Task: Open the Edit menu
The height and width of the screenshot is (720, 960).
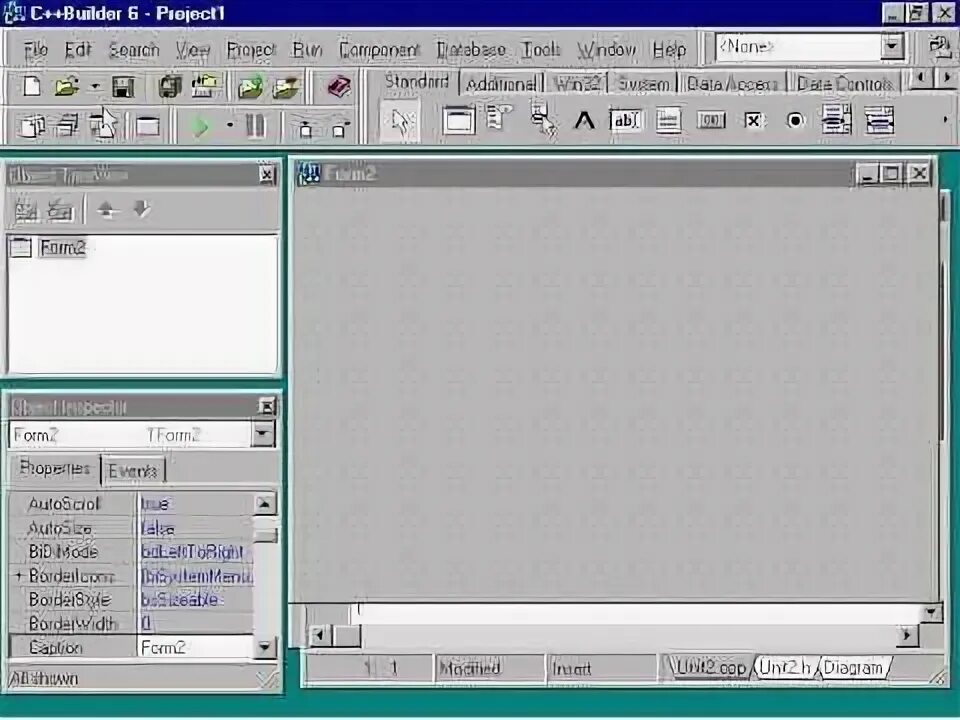Action: [x=78, y=50]
